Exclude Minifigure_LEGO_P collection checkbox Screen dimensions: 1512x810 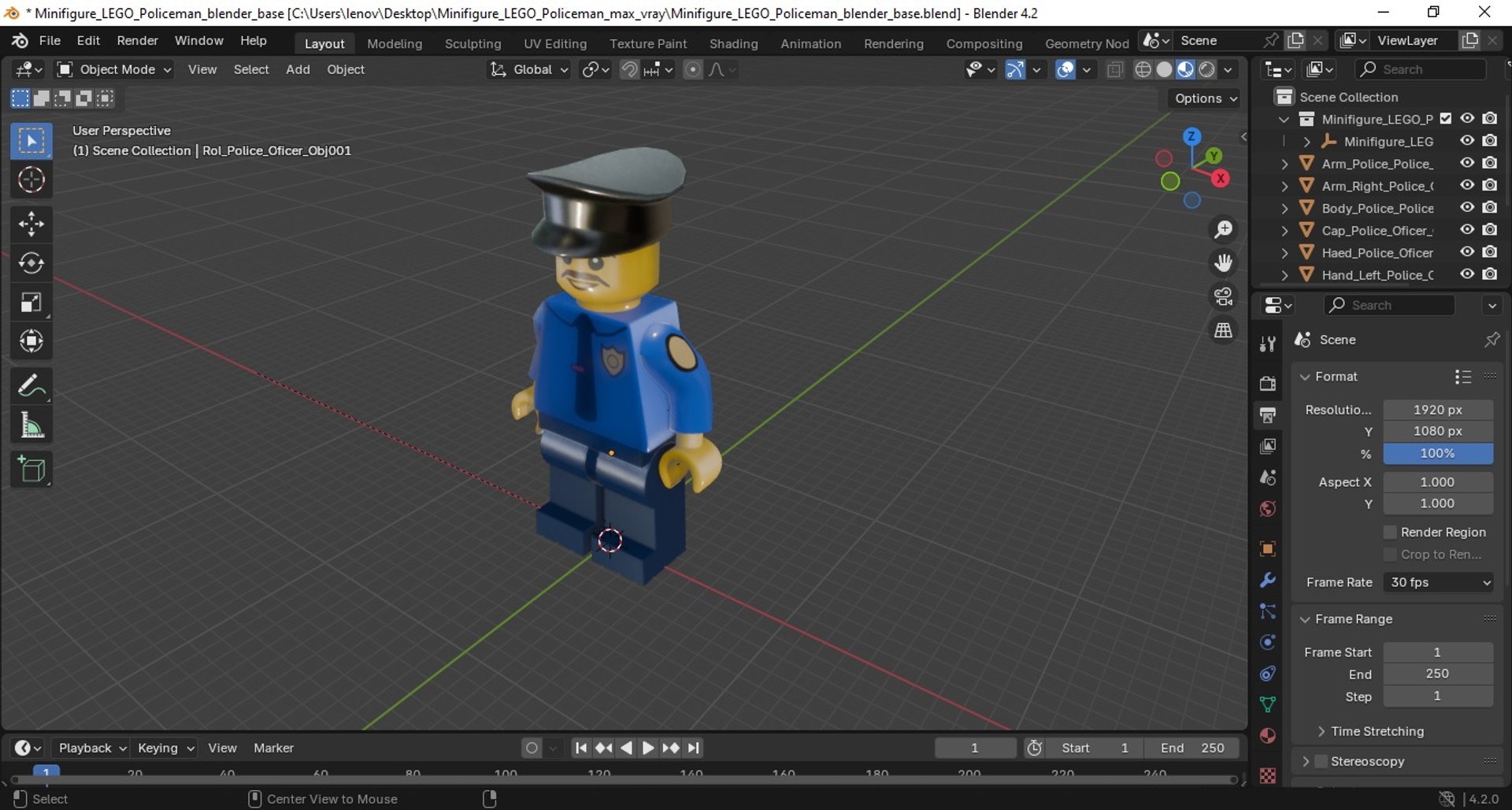1446,118
